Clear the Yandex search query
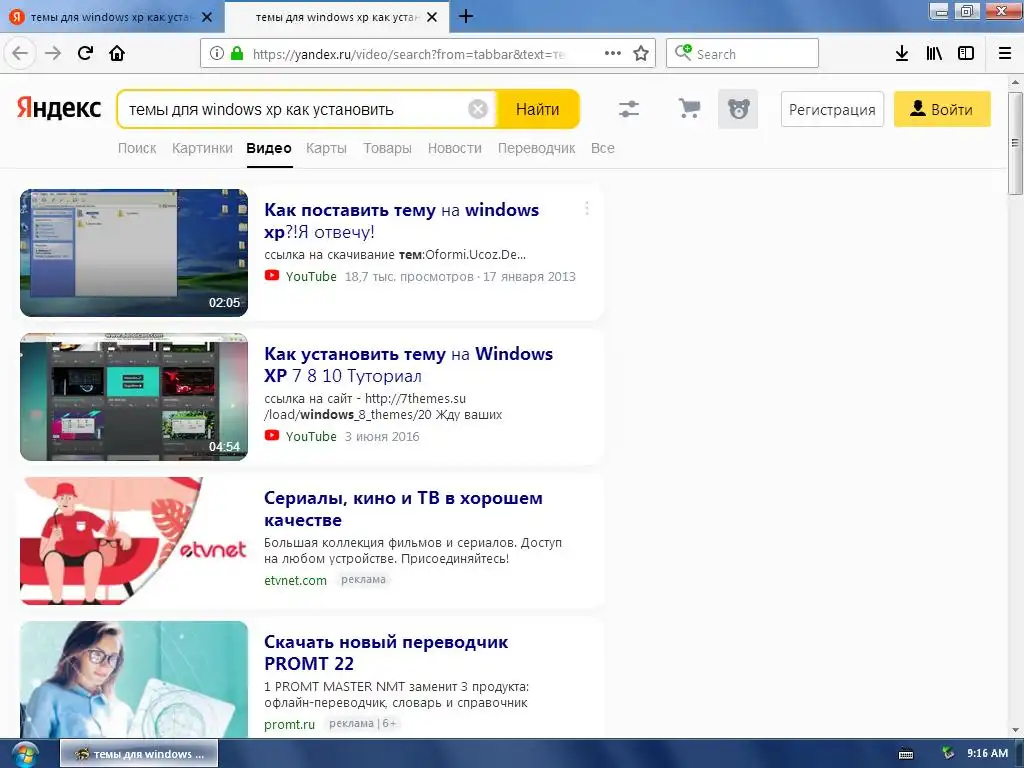This screenshot has width=1024, height=768. click(x=478, y=109)
